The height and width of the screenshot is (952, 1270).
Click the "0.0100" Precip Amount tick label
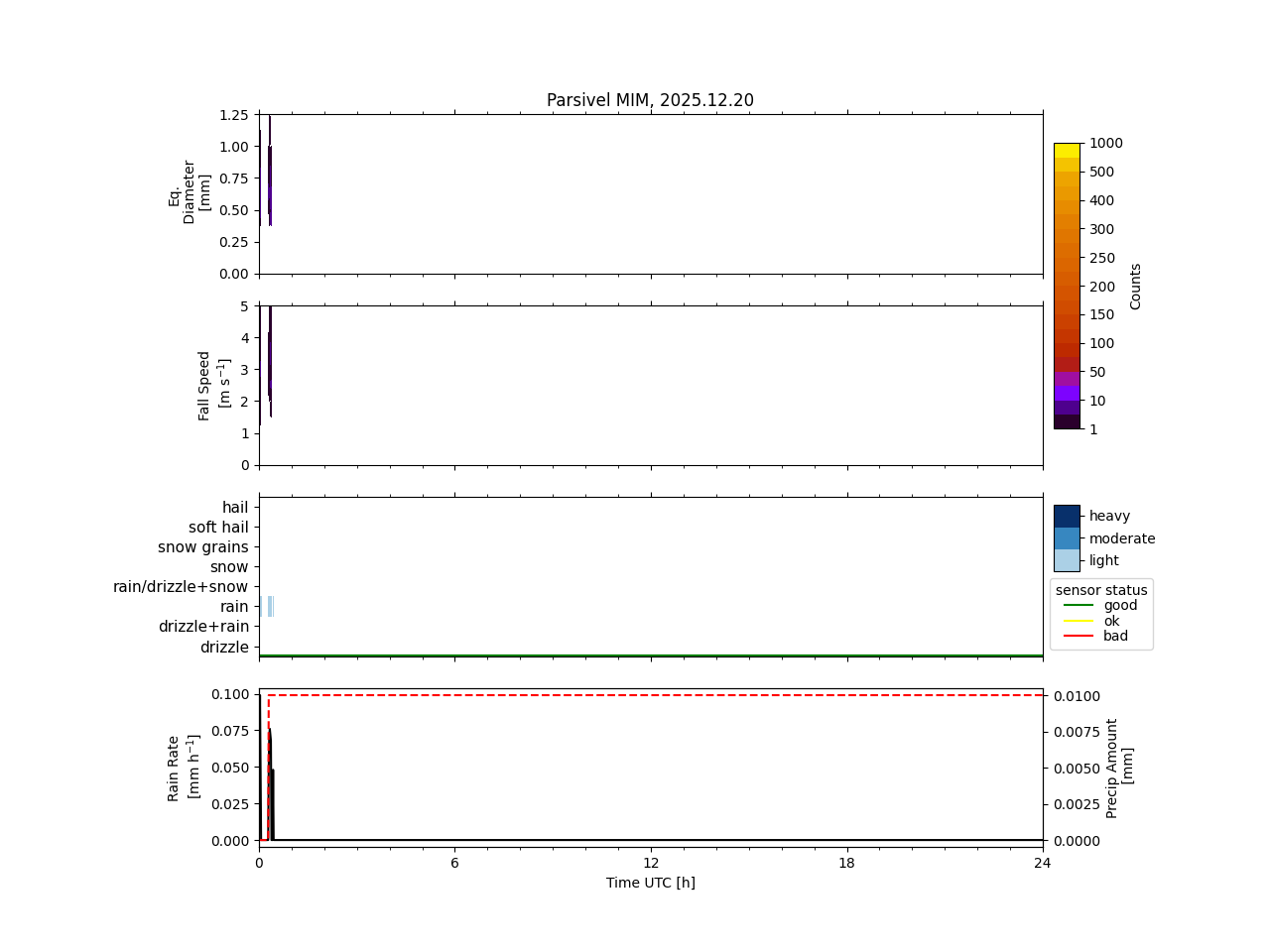point(1077,696)
